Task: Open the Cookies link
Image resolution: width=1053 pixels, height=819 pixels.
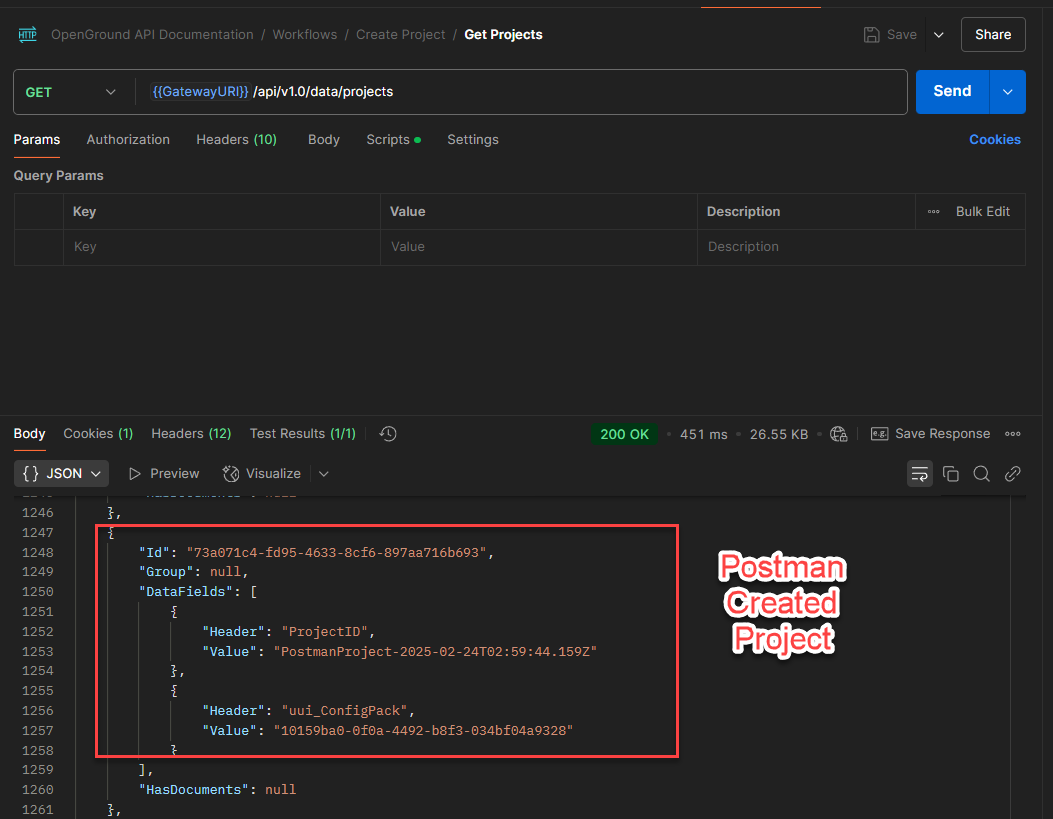Action: [x=995, y=140]
